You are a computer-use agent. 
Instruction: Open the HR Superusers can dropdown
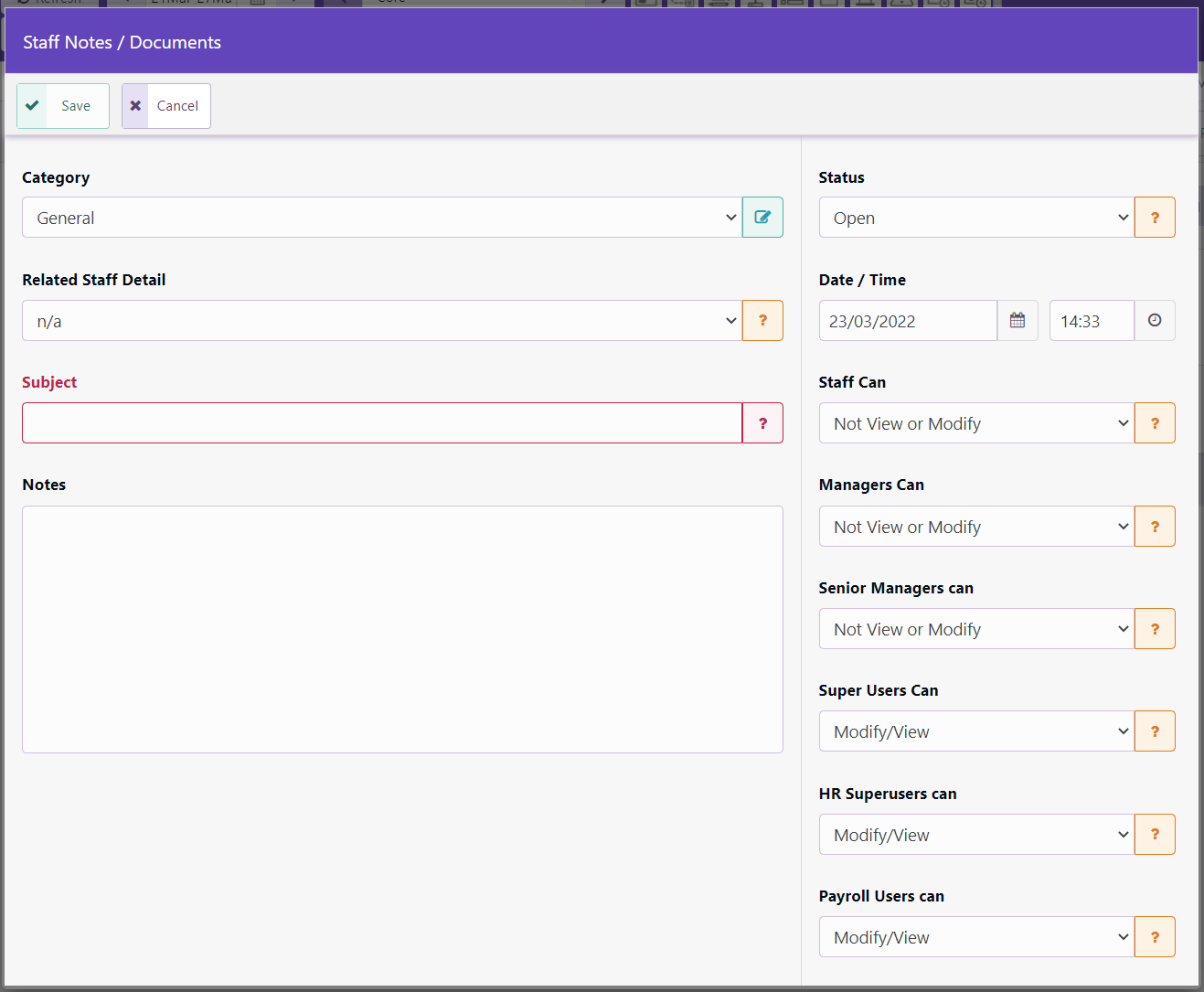pos(976,835)
